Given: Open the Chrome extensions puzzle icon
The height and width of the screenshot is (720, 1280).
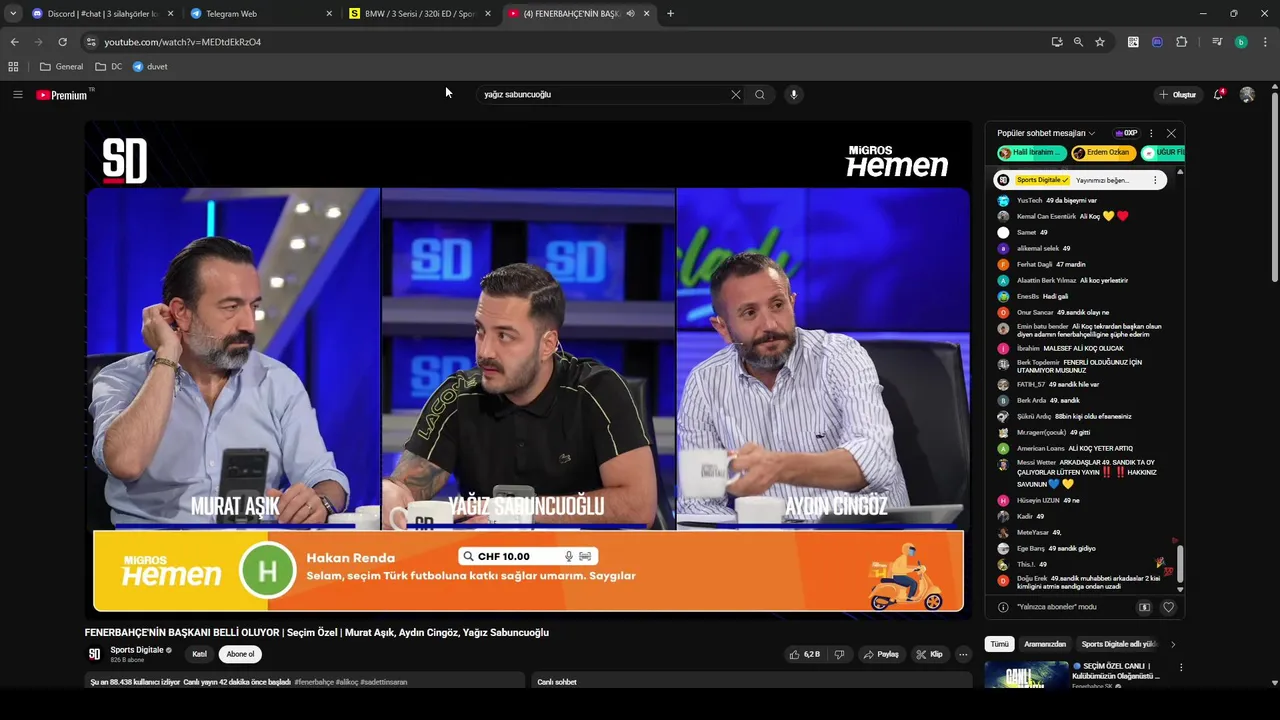Looking at the screenshot, I should [x=1182, y=42].
